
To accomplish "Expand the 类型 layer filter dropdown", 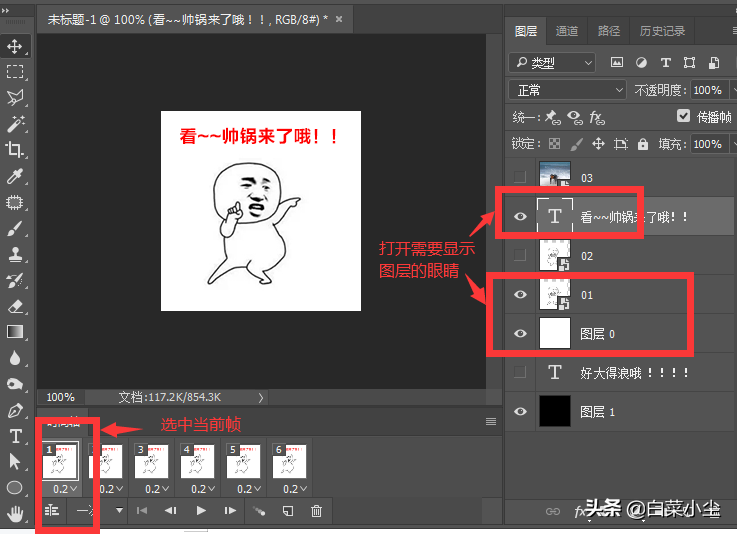I will click(552, 63).
